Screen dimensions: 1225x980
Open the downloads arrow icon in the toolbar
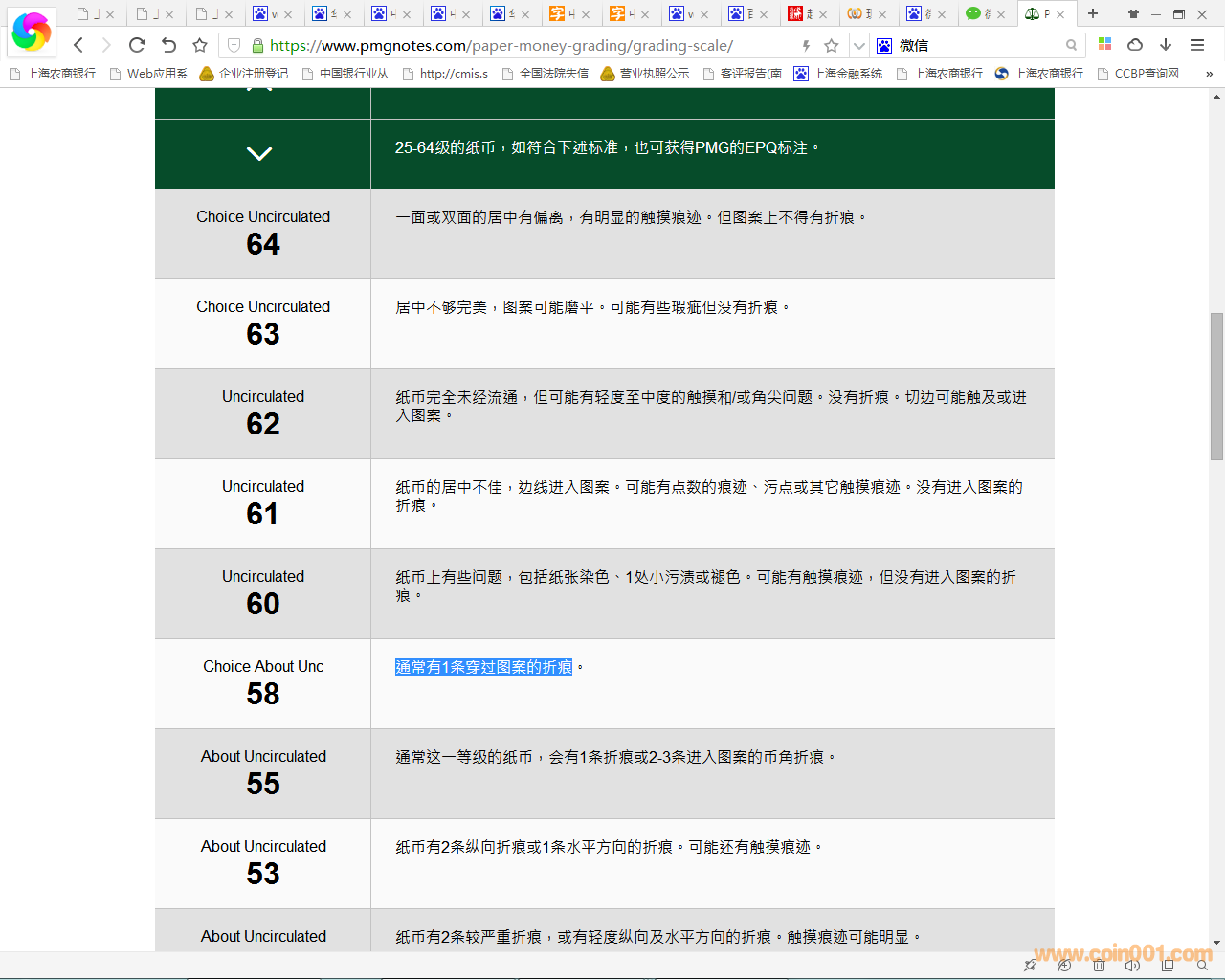tap(1166, 45)
